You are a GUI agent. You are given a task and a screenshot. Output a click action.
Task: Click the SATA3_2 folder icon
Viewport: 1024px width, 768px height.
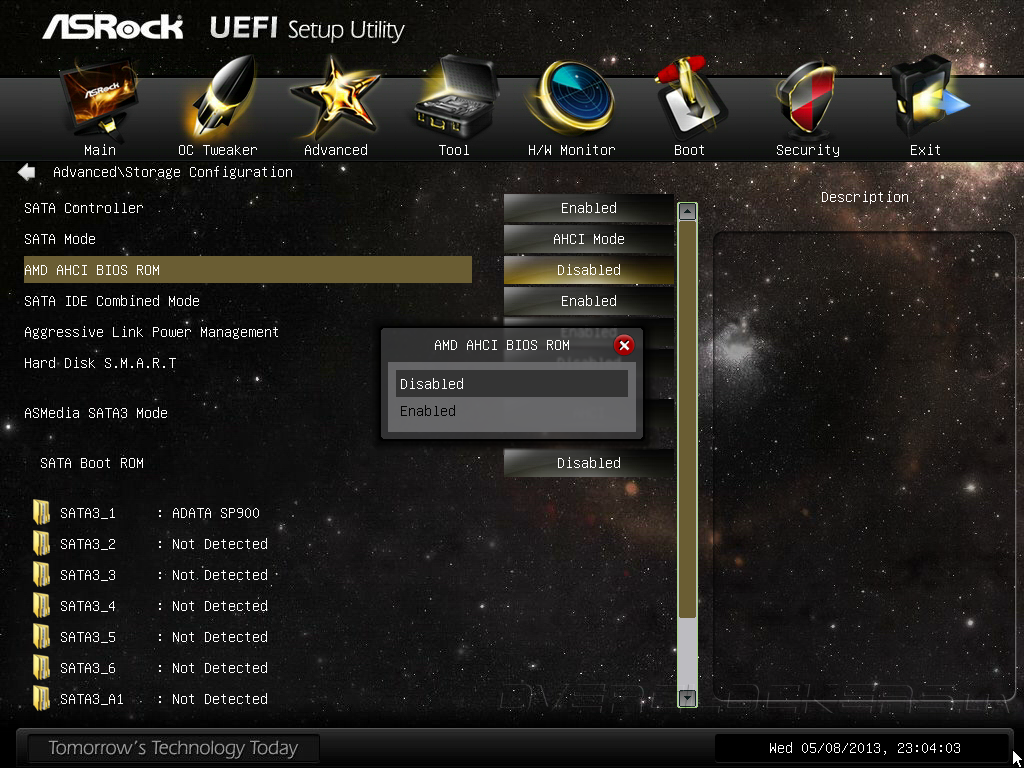41,543
